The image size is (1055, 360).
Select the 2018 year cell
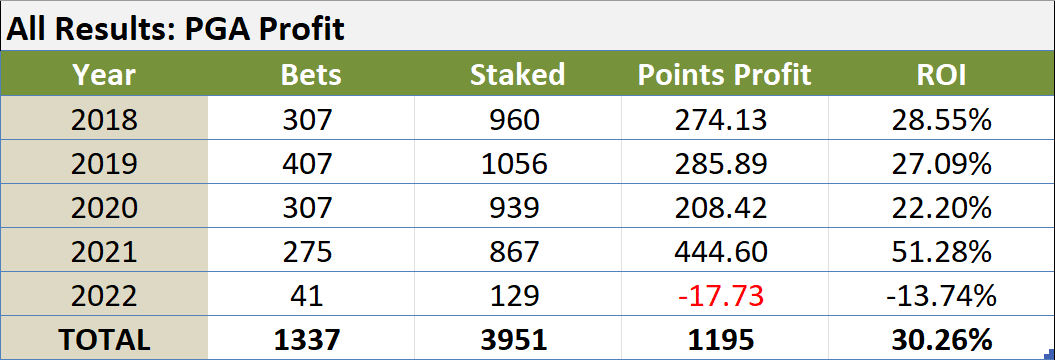(104, 120)
